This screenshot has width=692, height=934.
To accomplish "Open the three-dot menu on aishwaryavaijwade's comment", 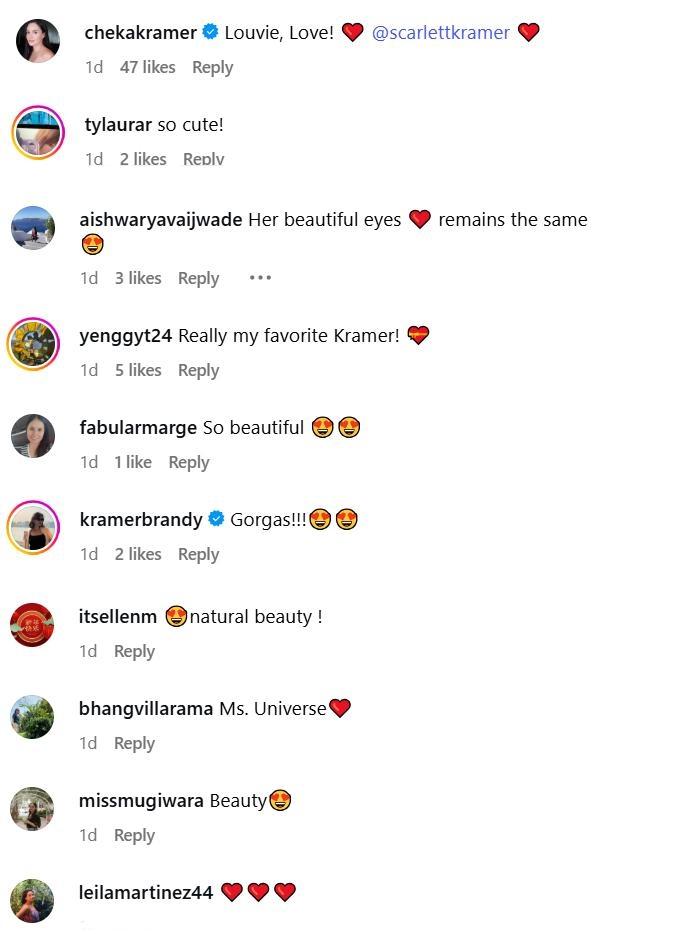I will (260, 278).
